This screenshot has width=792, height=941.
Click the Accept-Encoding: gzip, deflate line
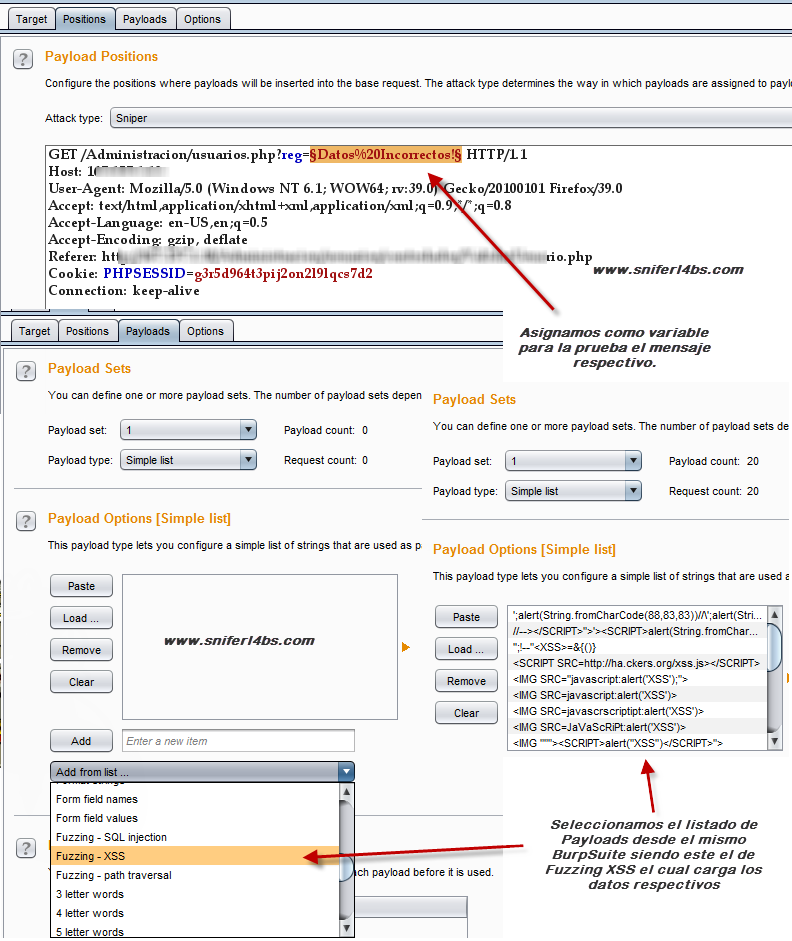(148, 239)
